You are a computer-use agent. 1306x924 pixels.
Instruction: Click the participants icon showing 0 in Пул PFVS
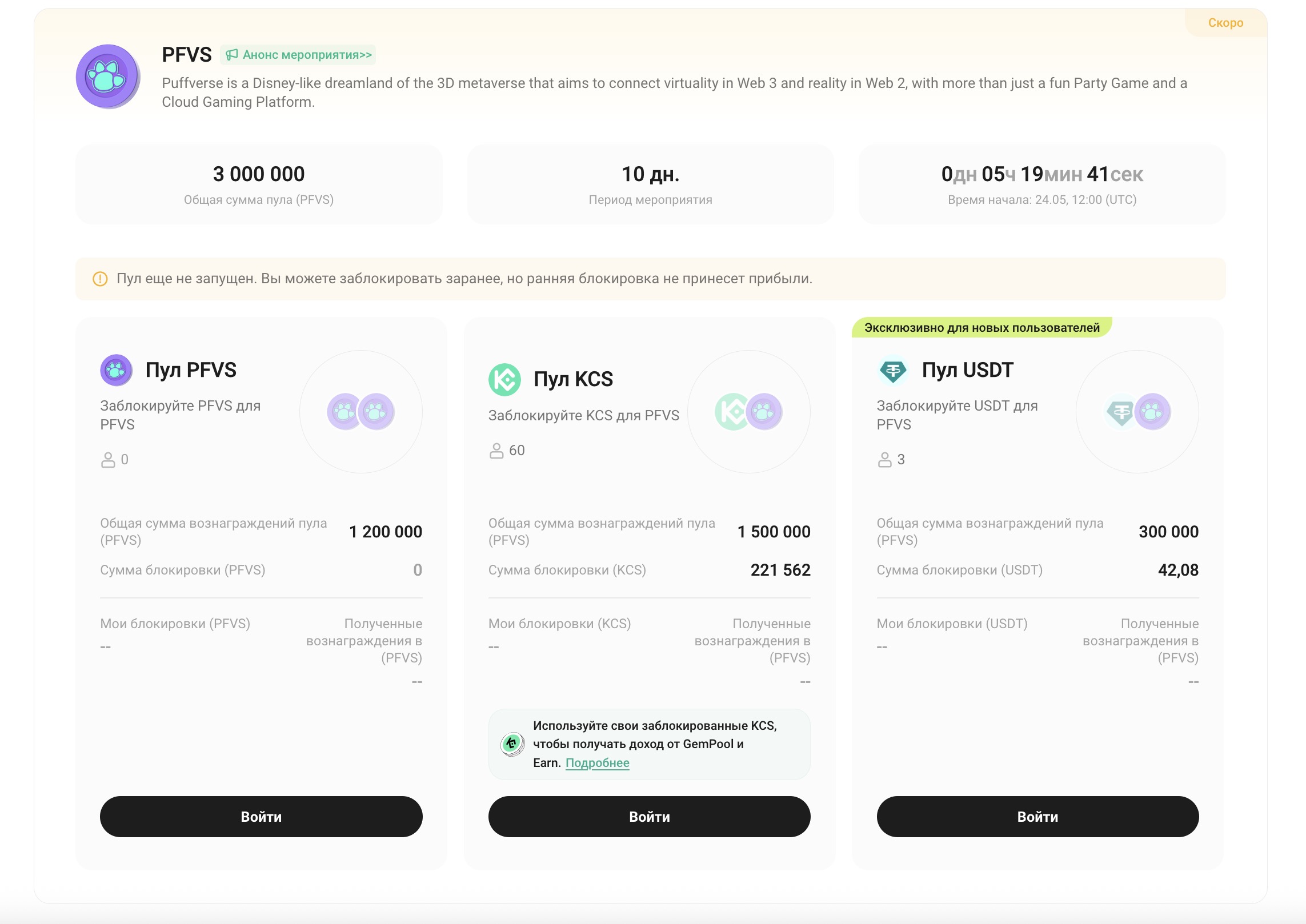(108, 460)
